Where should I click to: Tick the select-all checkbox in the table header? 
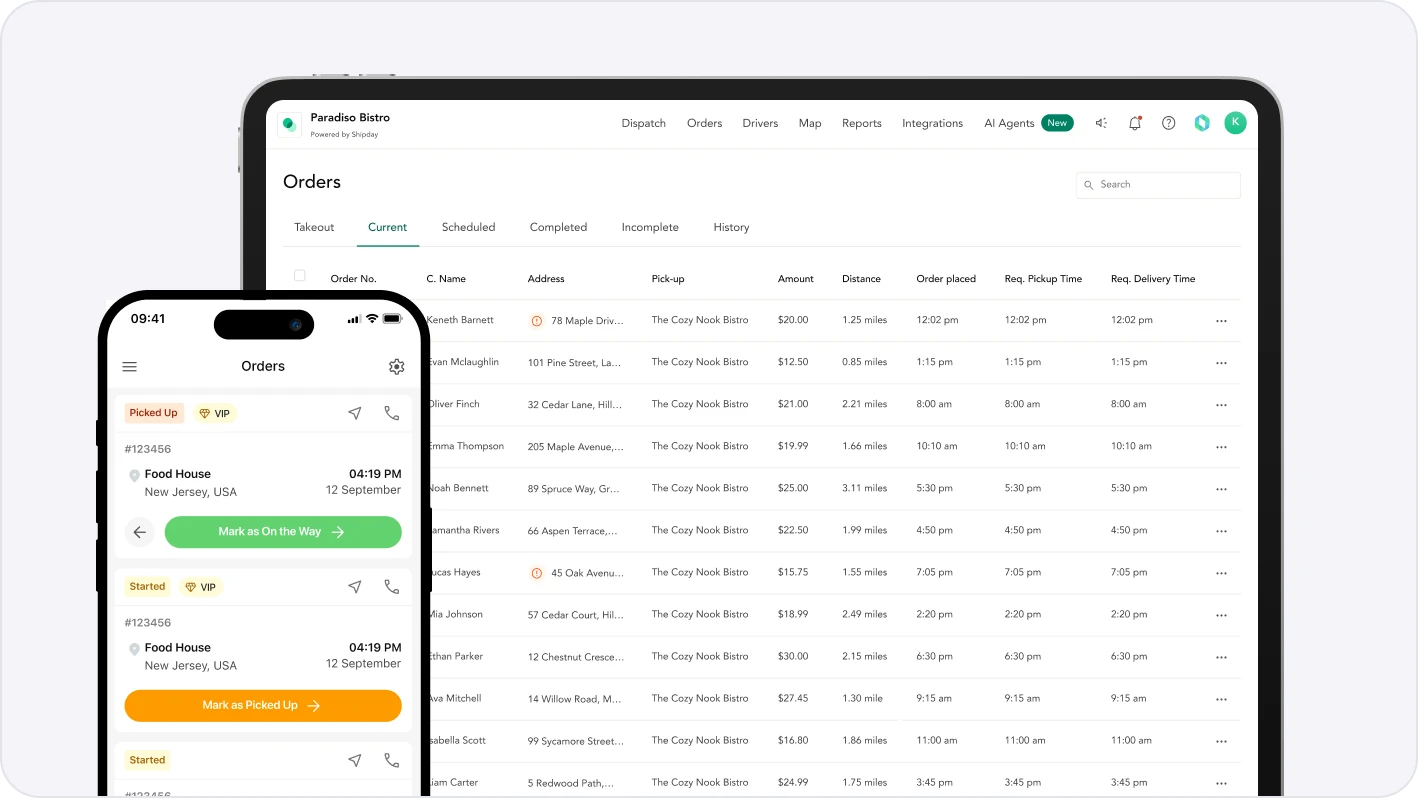pyautogui.click(x=299, y=276)
